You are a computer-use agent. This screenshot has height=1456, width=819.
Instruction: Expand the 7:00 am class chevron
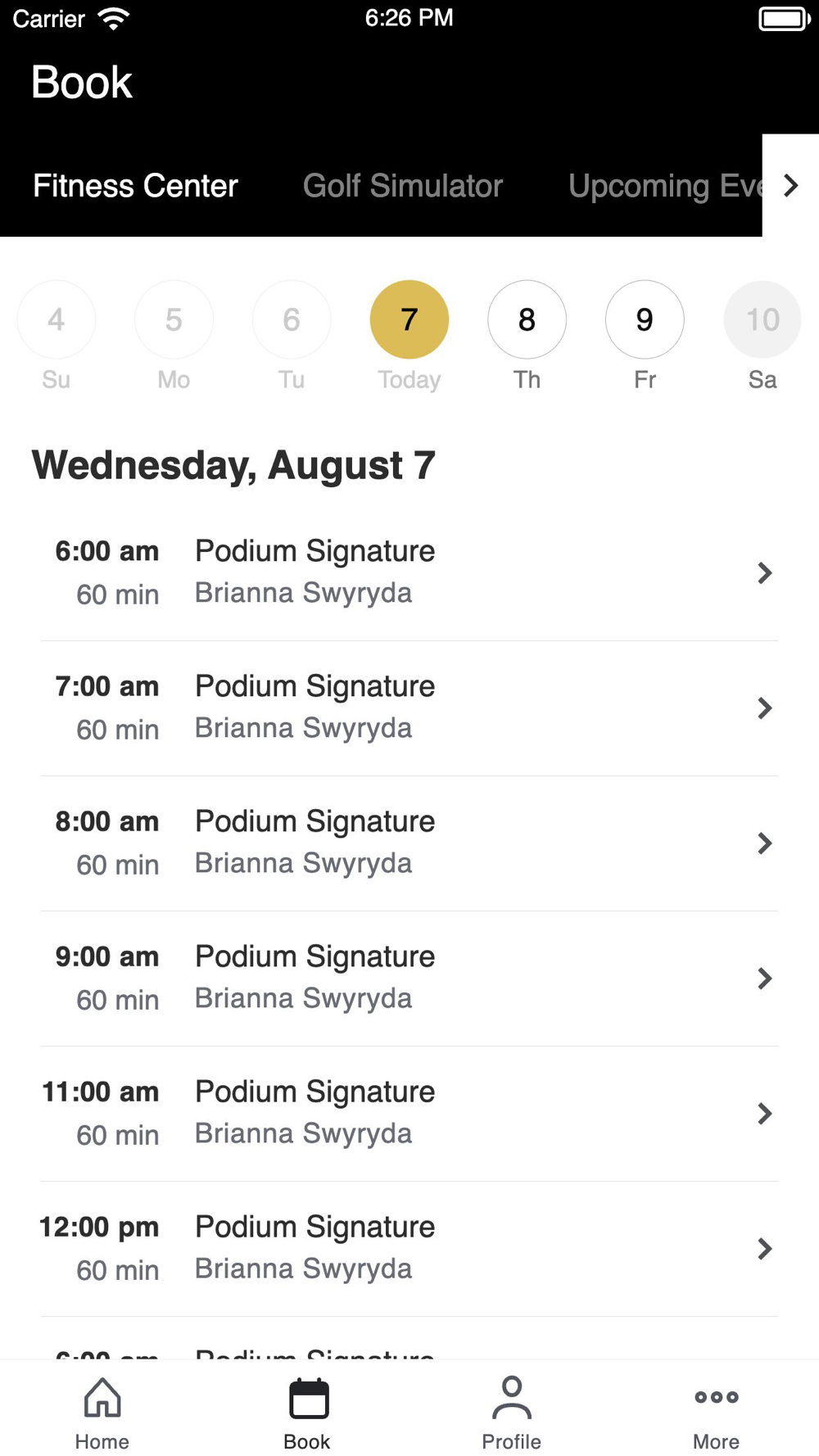764,708
